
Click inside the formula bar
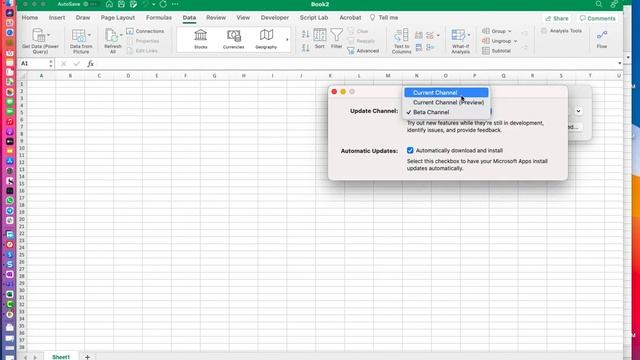(355, 64)
